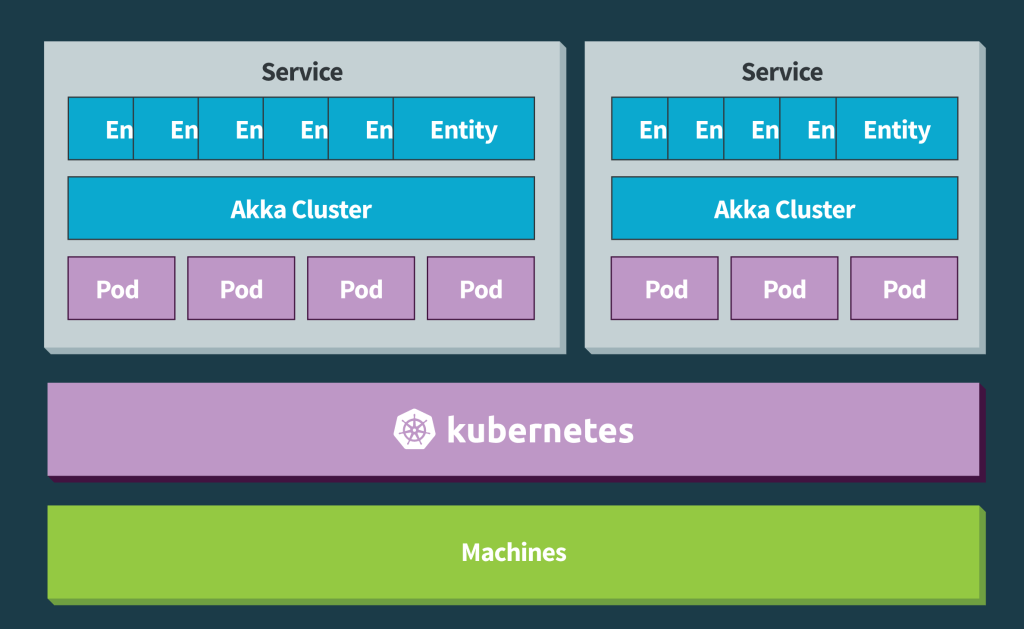Viewport: 1024px width, 629px height.
Task: Select the green Machines bar
Action: click(514, 552)
